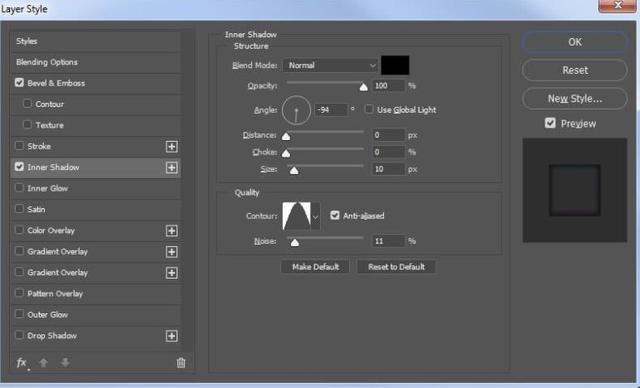Add another Inner Shadow with plus icon

pyautogui.click(x=171, y=168)
